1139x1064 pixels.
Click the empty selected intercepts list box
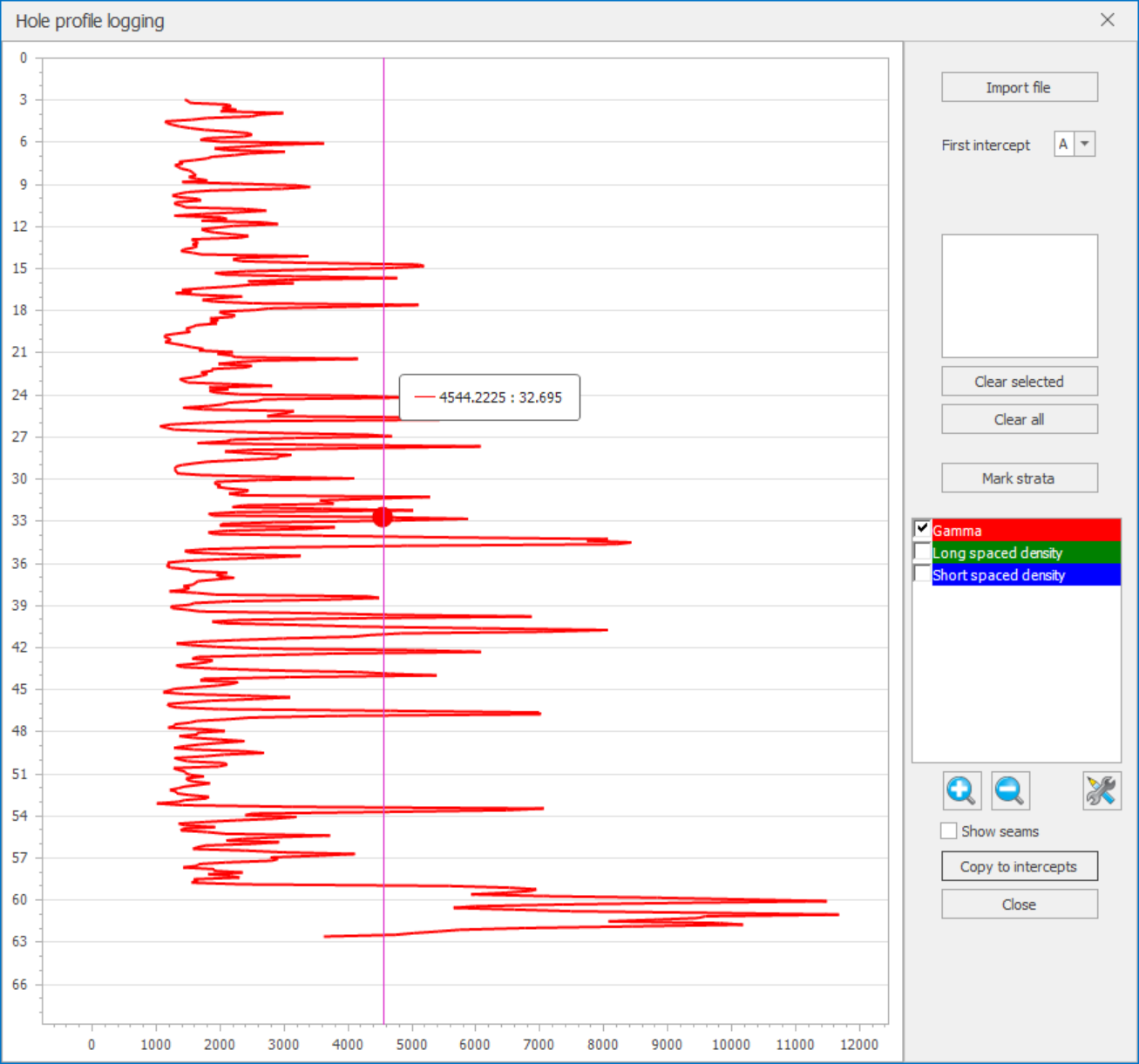click(1020, 295)
